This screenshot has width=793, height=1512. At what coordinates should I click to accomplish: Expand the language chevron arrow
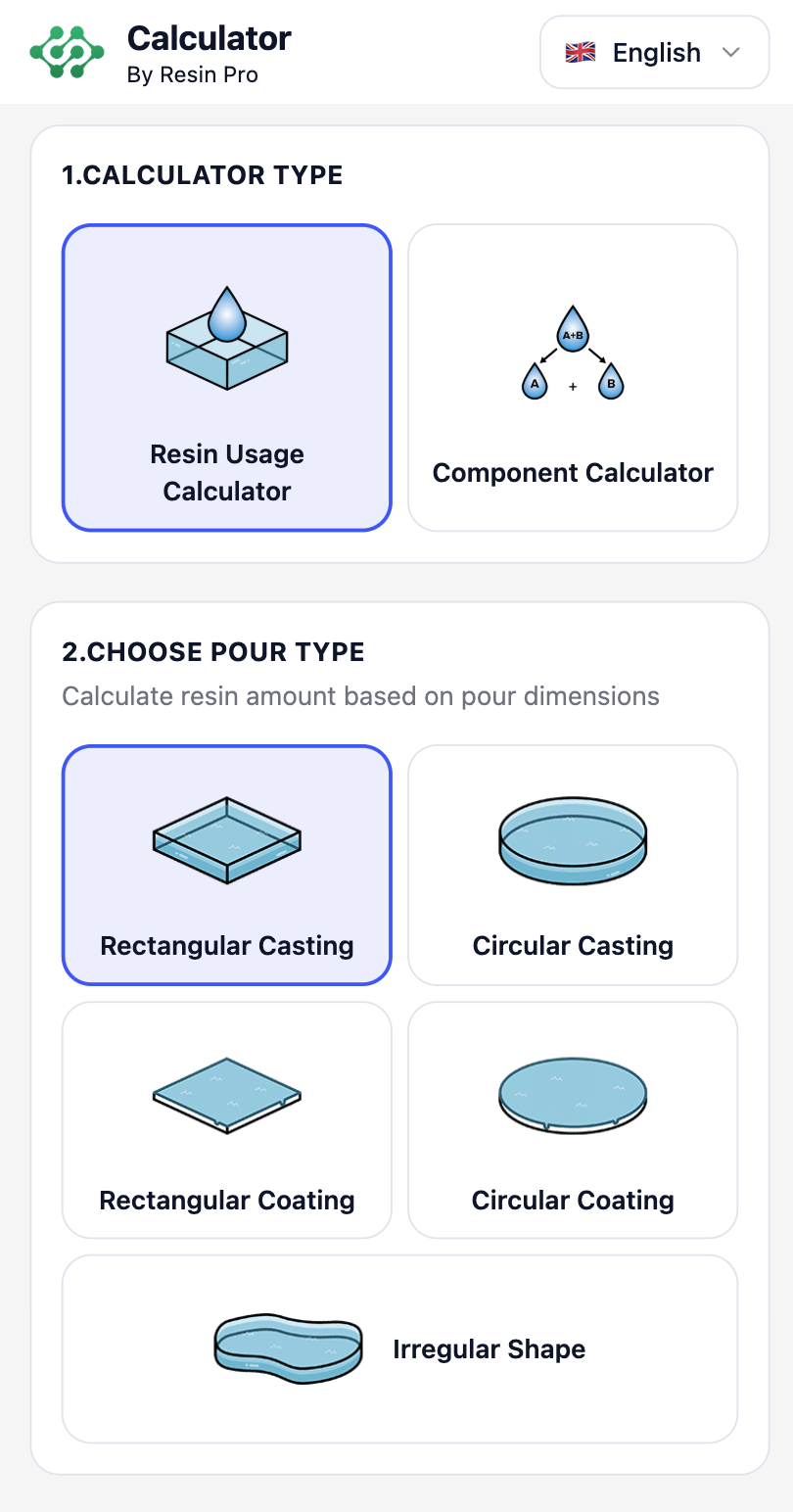pyautogui.click(x=730, y=52)
